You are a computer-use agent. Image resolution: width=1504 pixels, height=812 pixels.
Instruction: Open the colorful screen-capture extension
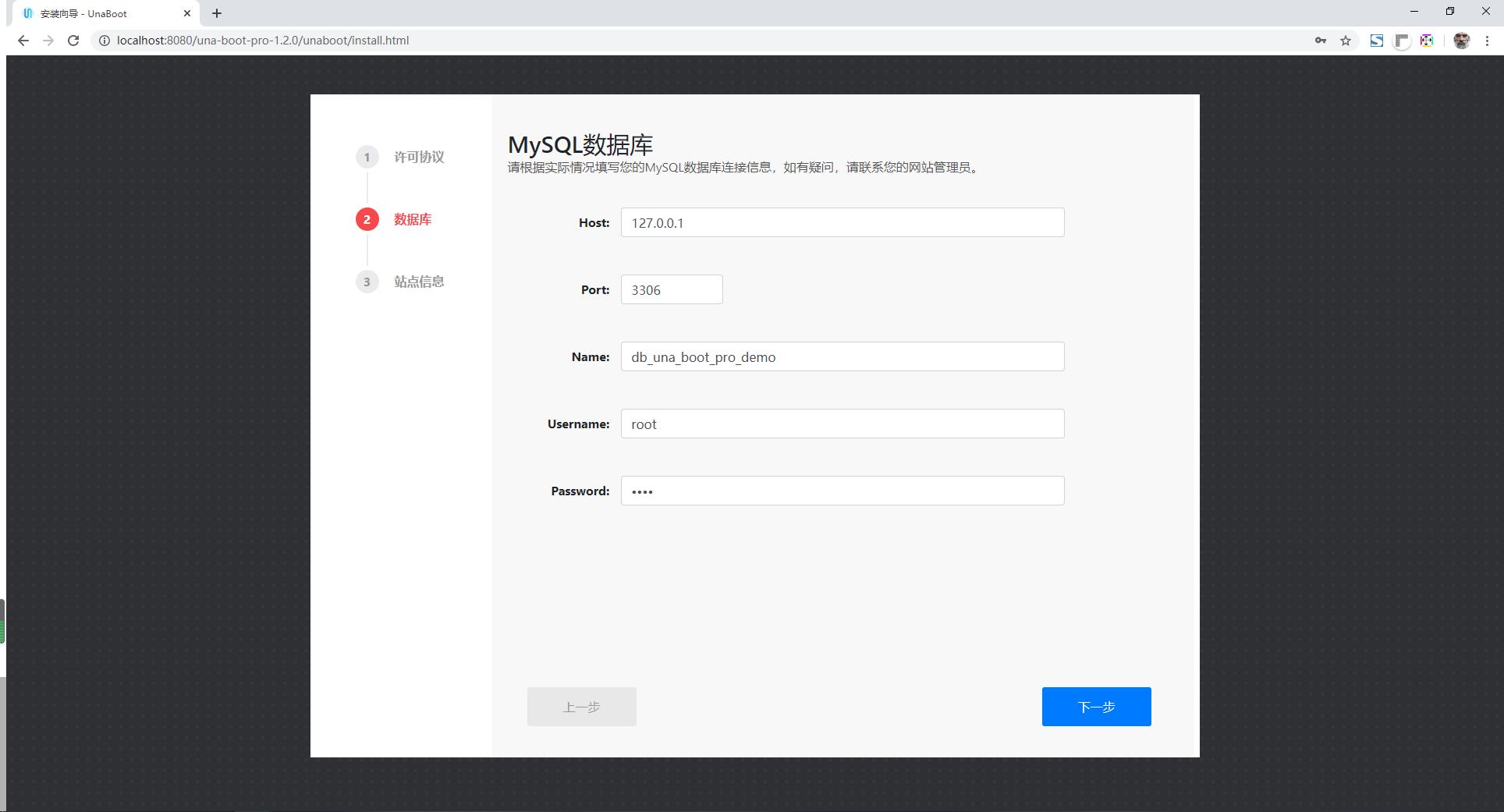coord(1427,40)
